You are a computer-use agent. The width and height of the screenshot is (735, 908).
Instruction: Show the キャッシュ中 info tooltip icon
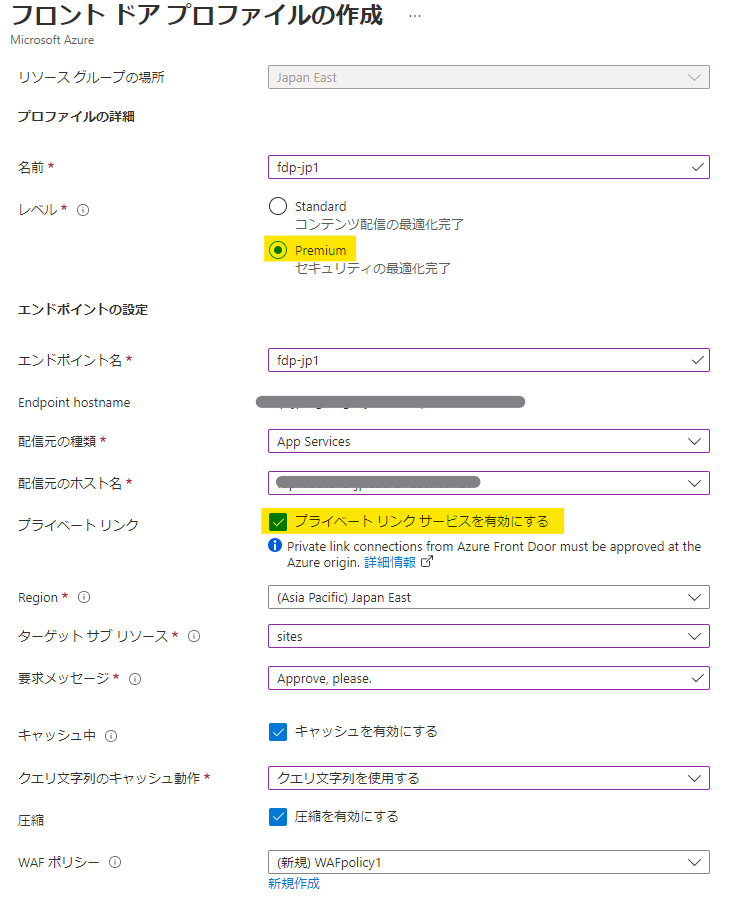[x=111, y=736]
